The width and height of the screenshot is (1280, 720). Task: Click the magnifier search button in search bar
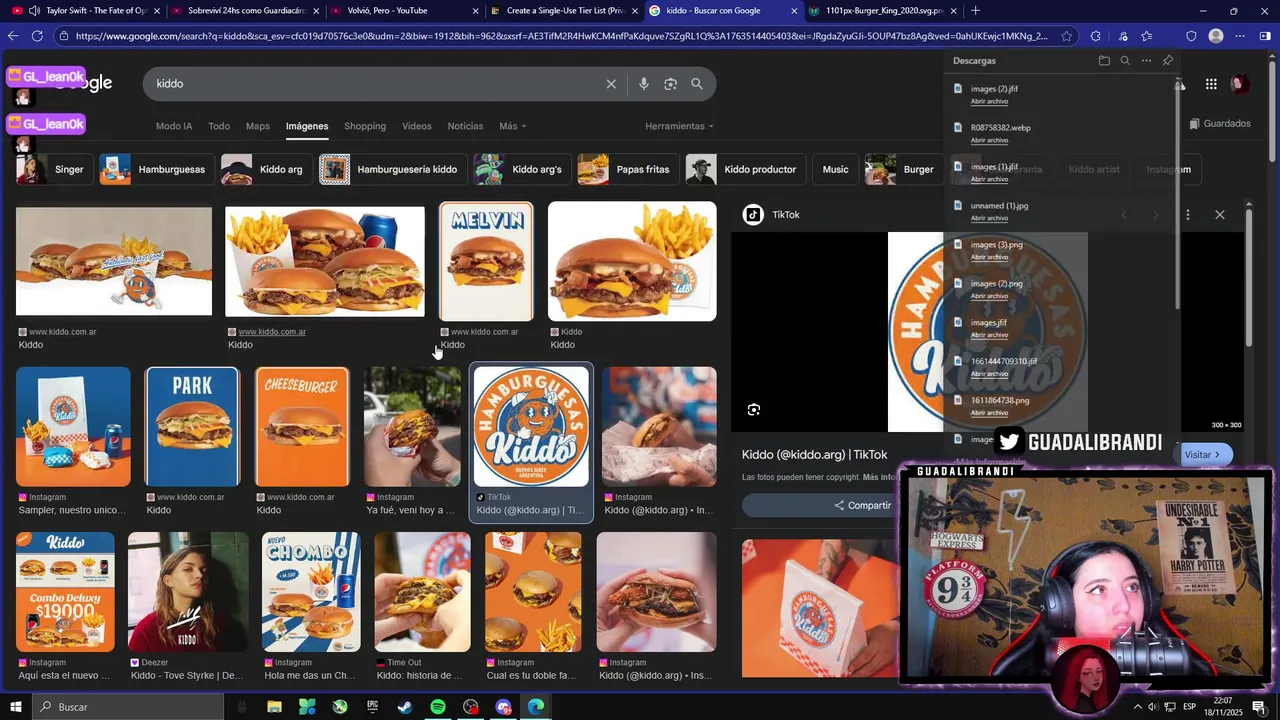[697, 84]
